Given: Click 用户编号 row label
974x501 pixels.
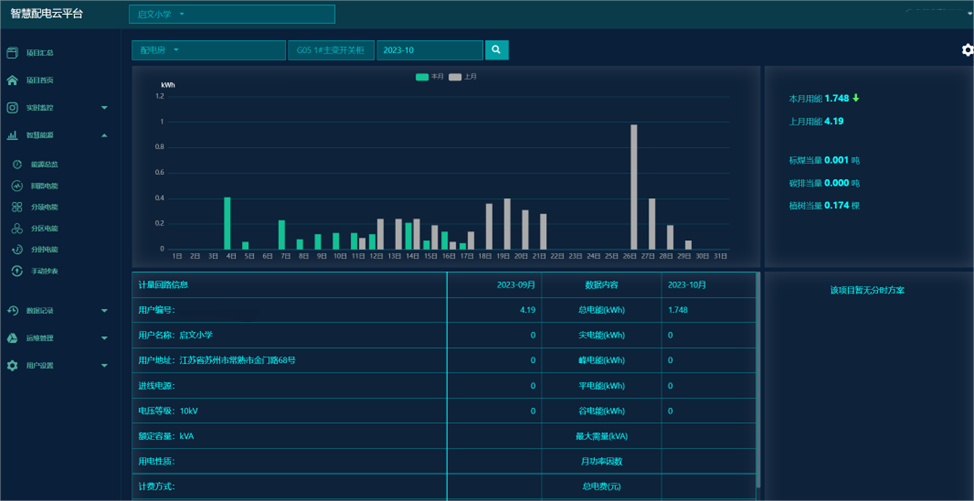Looking at the screenshot, I should (x=157, y=310).
